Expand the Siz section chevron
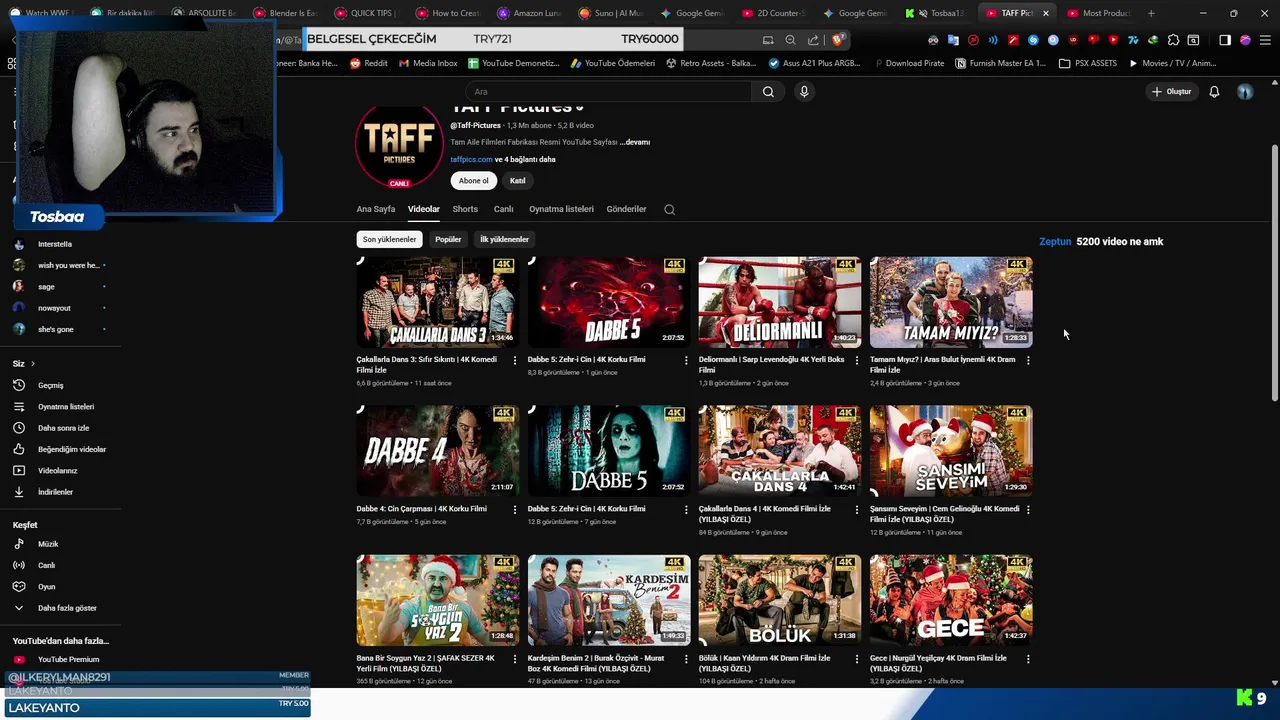 pyautogui.click(x=33, y=364)
